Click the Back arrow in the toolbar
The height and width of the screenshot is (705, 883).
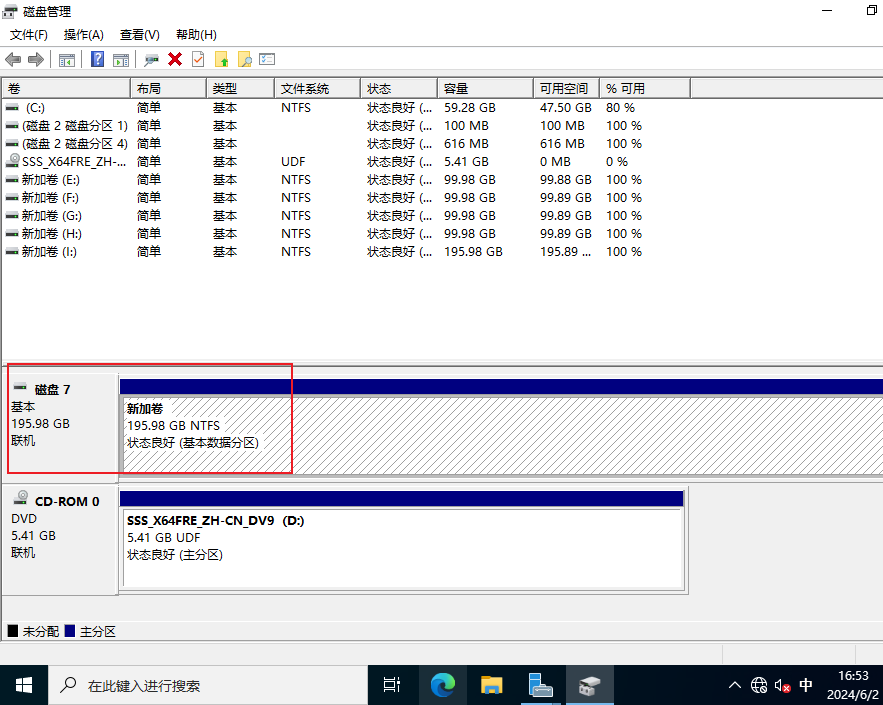[x=13, y=60]
